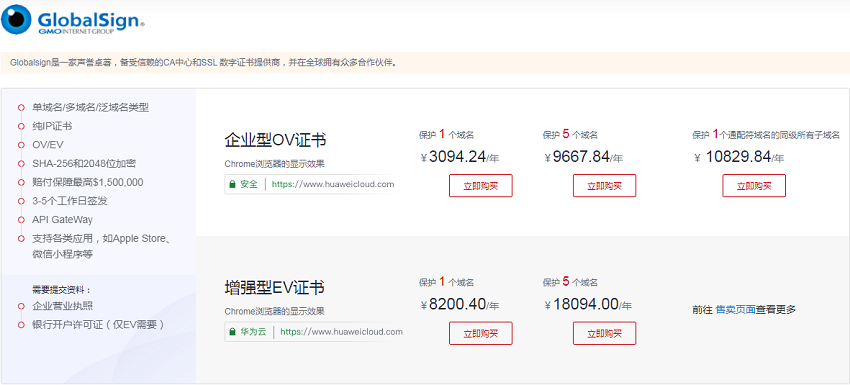This screenshot has width=850, height=385.
Task: Click the EV row Chrome浏览器的显示效果 caption
Action: pos(274,311)
